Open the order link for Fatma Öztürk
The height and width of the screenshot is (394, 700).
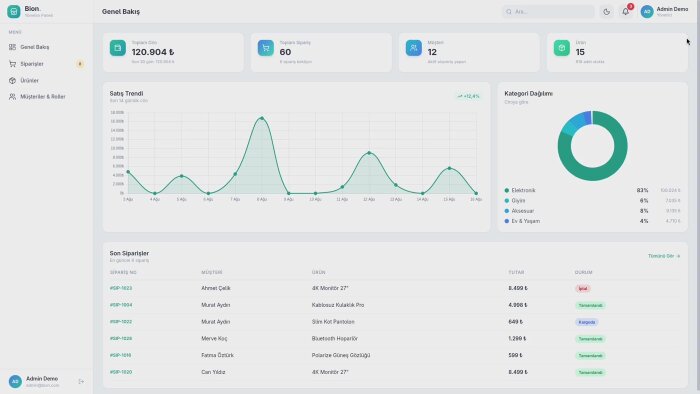tap(121, 355)
